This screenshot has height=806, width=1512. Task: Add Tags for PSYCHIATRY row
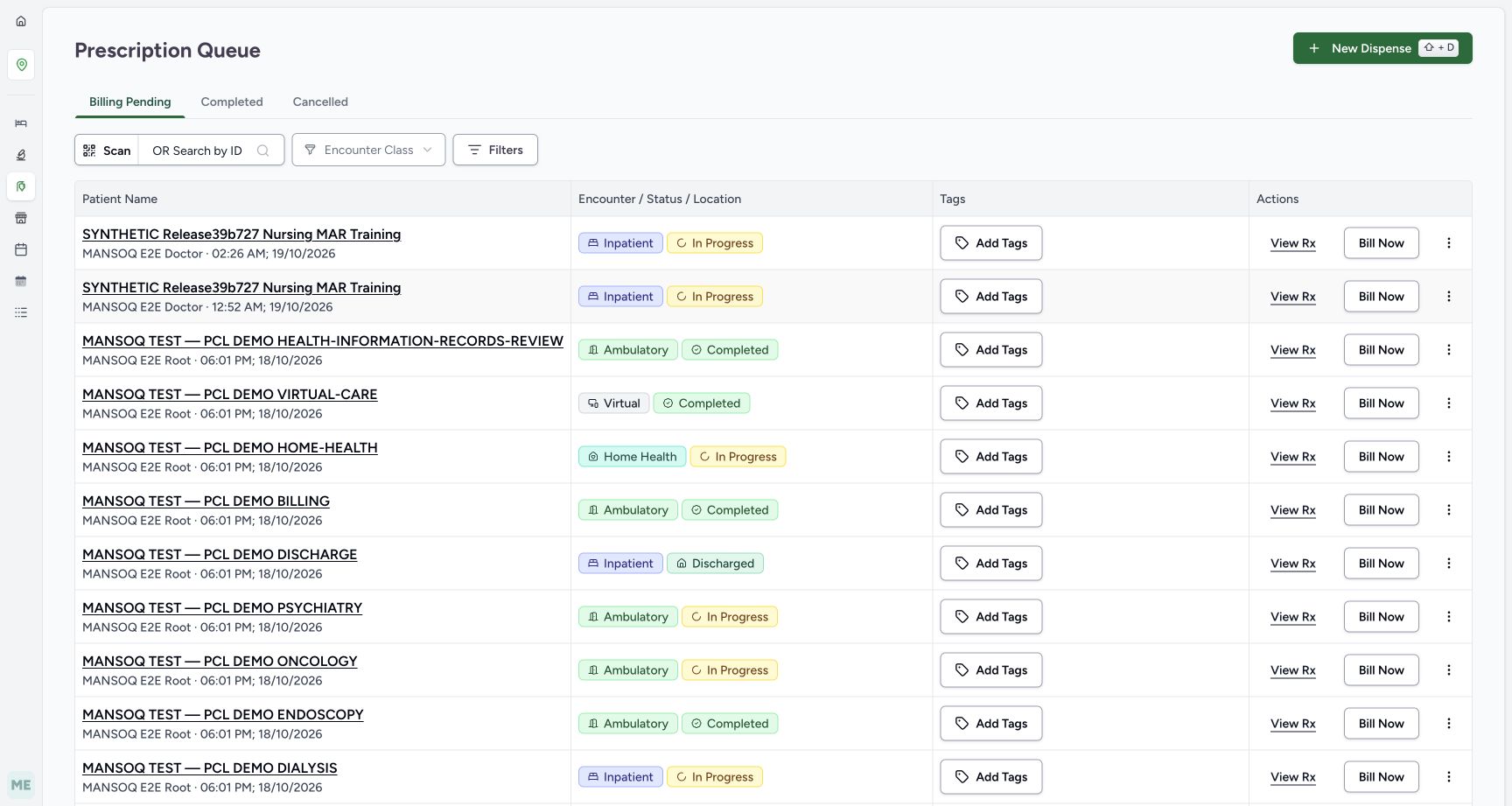click(x=991, y=617)
